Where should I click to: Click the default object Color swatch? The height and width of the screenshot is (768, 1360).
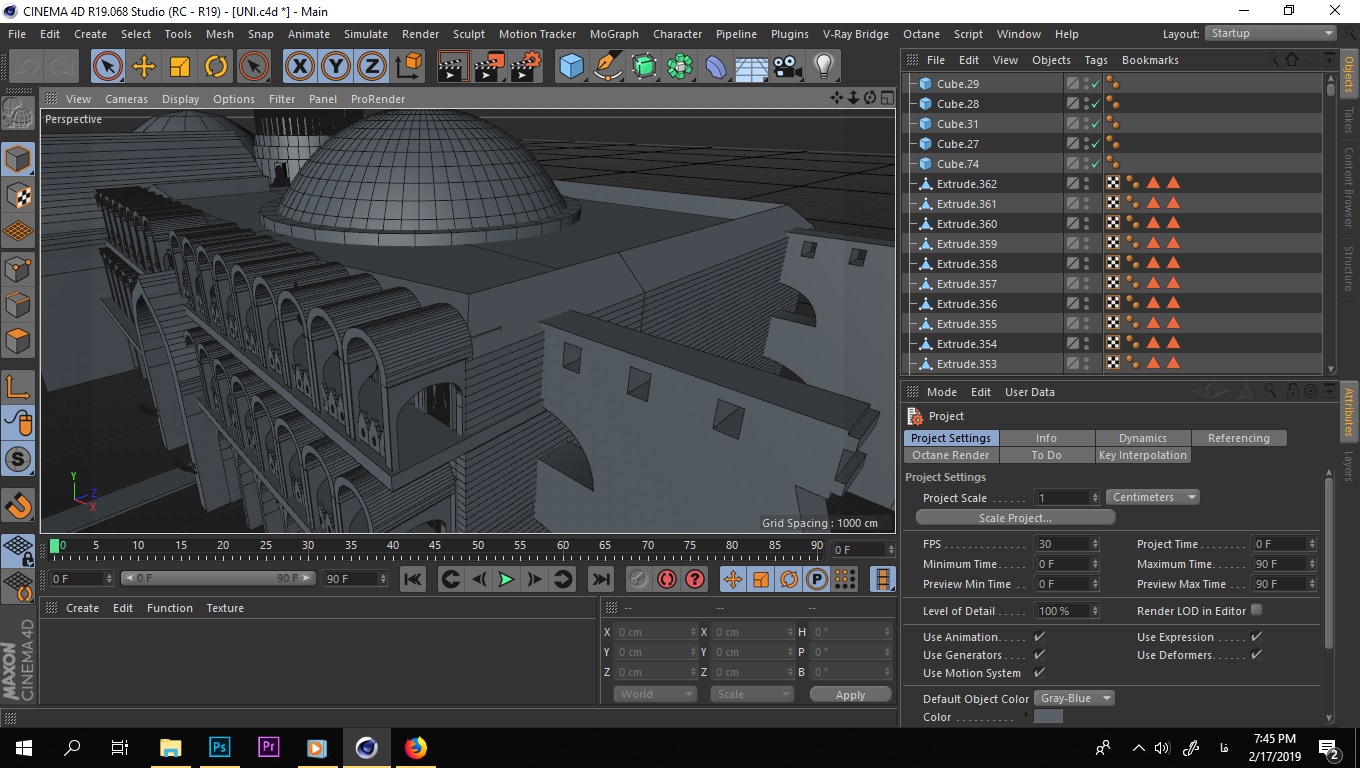1048,717
